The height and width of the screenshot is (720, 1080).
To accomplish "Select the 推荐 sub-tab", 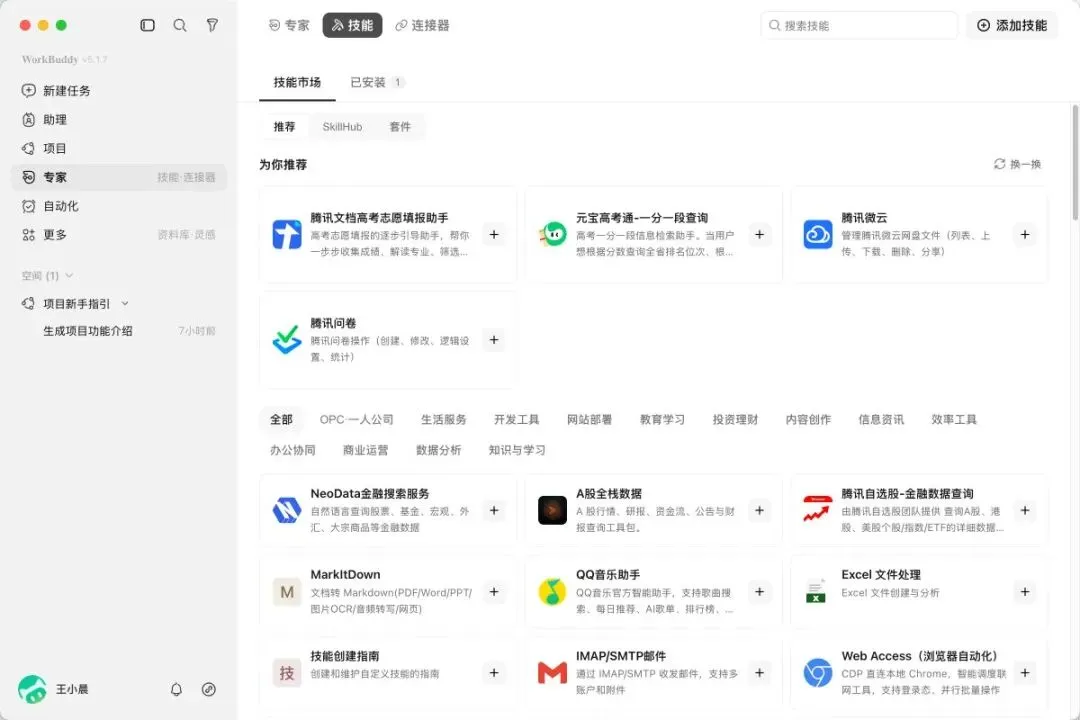I will [x=284, y=127].
